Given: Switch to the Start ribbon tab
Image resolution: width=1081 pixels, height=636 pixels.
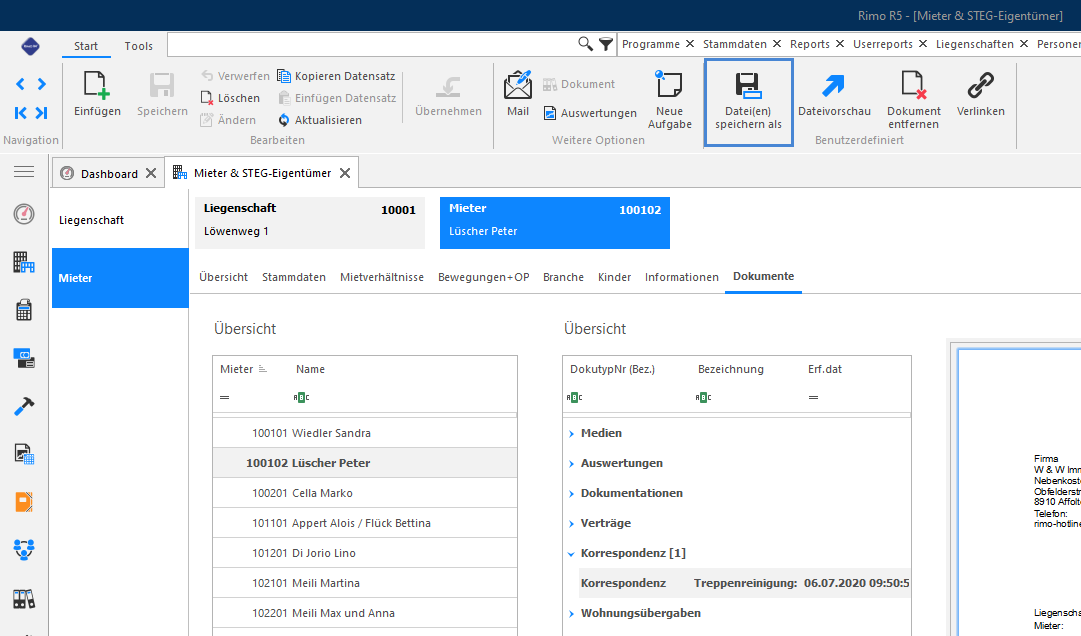Looking at the screenshot, I should pyautogui.click(x=85, y=46).
